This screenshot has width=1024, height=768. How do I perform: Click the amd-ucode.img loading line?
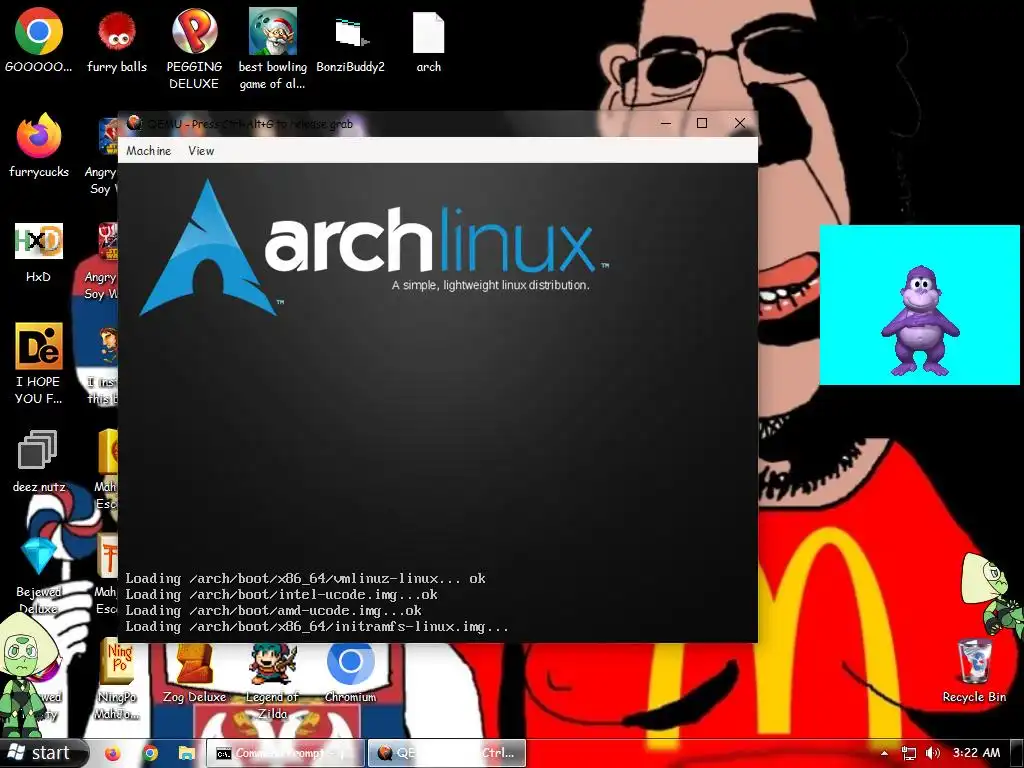click(274, 611)
